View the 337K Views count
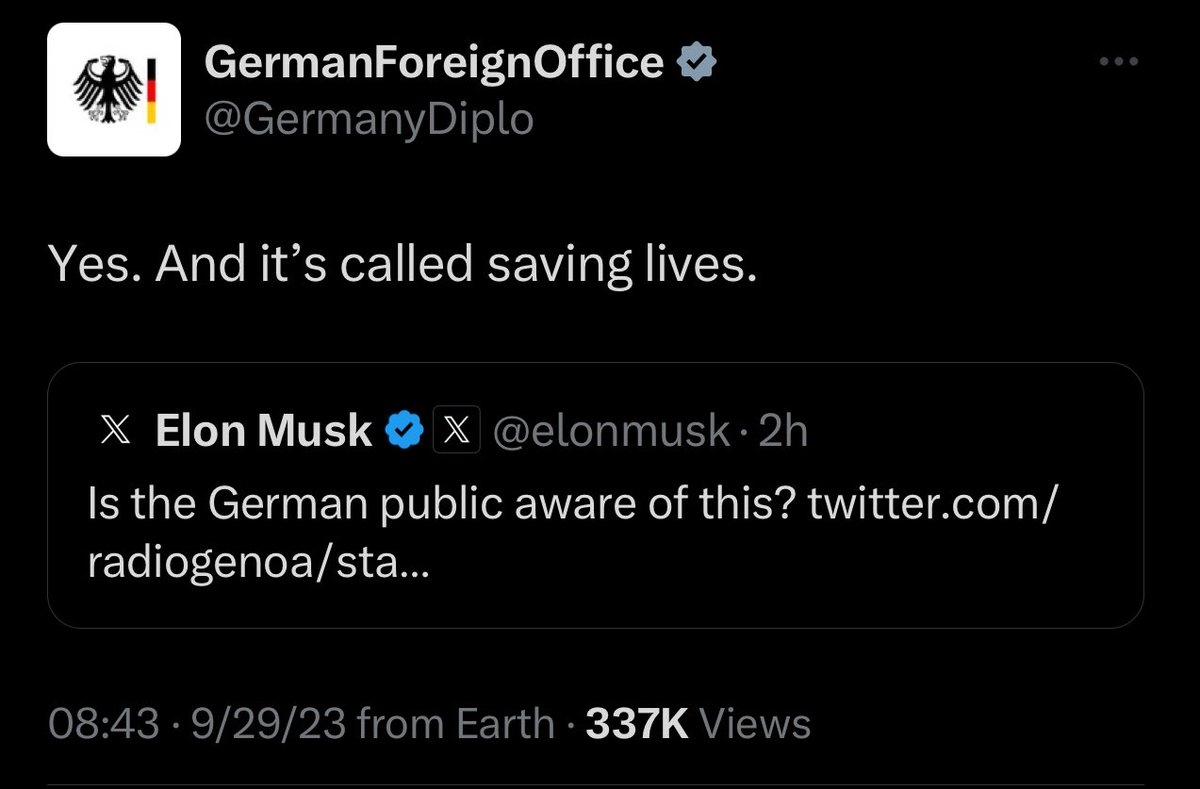The width and height of the screenshot is (1200, 789). point(698,723)
